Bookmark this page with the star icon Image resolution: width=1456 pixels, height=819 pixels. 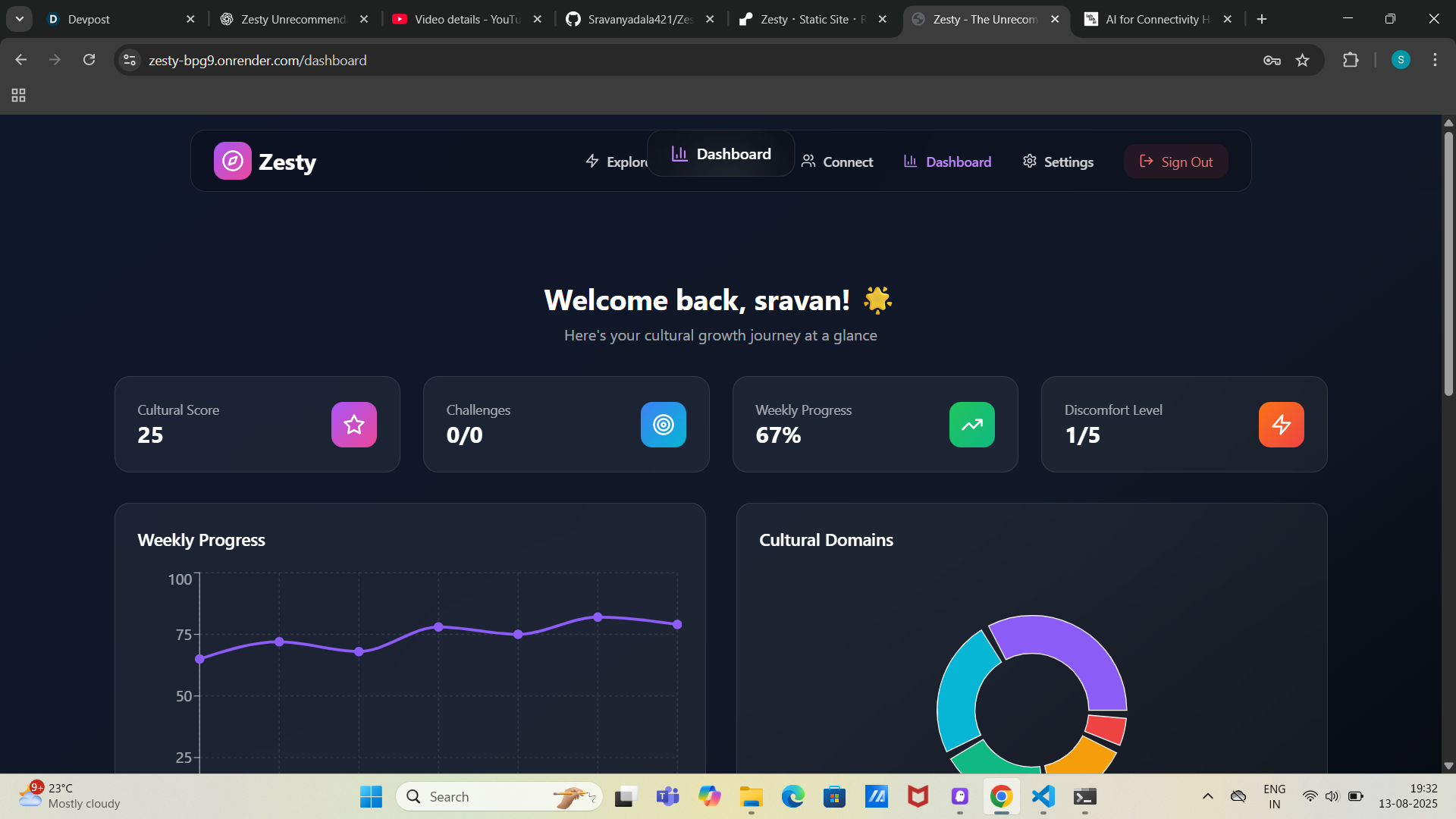point(1303,60)
